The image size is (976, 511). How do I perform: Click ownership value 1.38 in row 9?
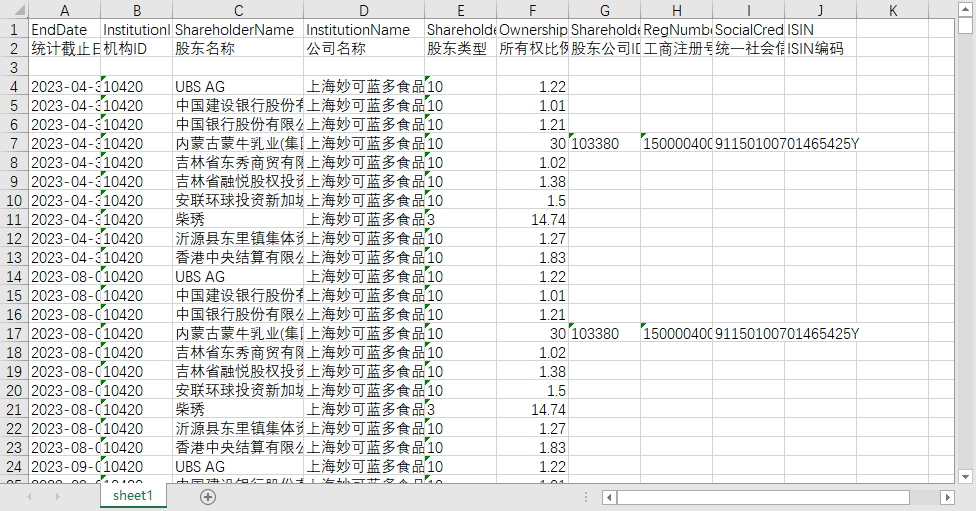532,181
